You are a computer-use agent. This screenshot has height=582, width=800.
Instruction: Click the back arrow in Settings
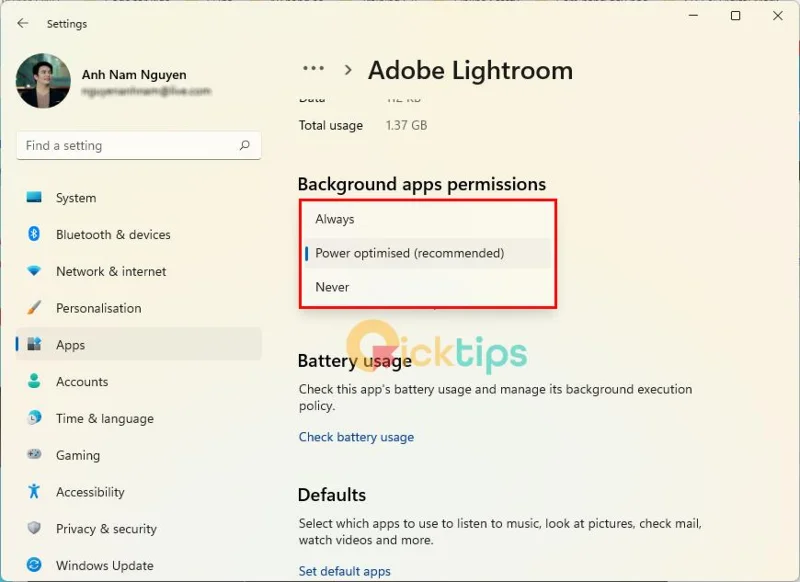coord(22,23)
